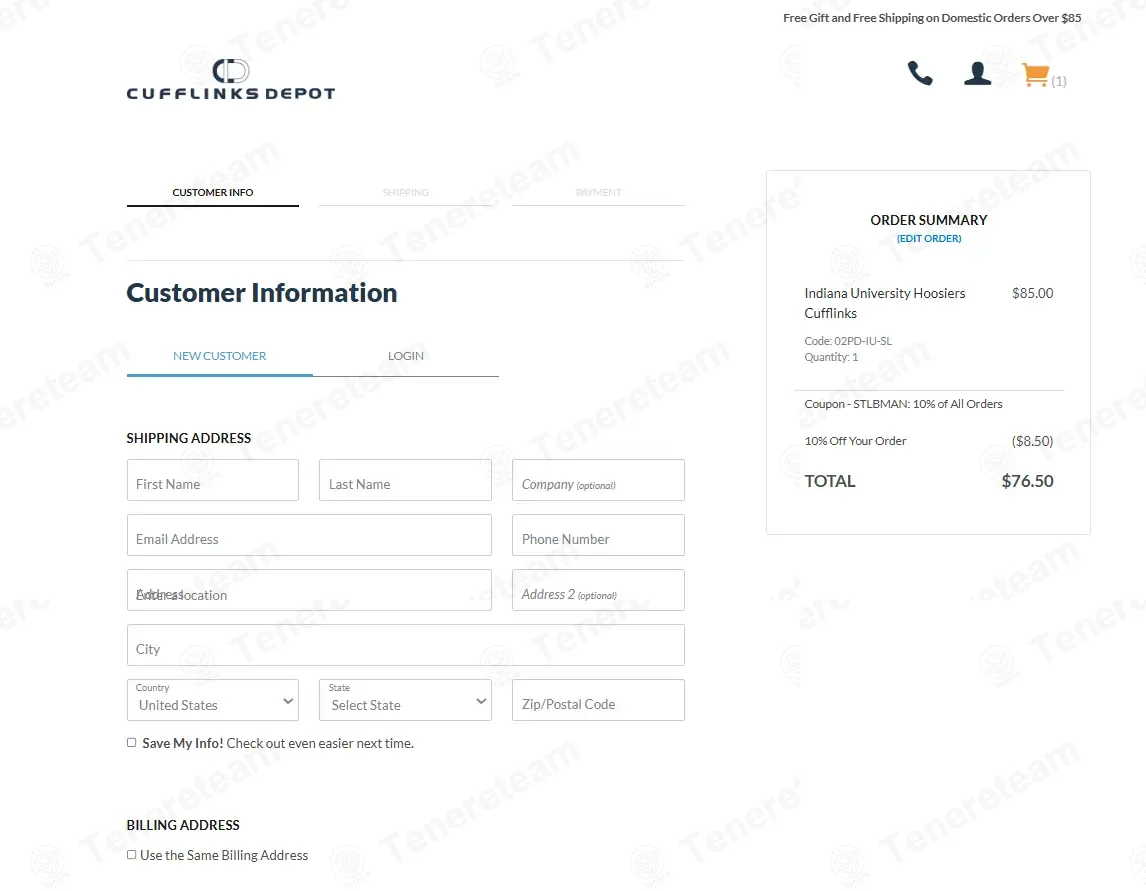Click the Address location field
The height and width of the screenshot is (891, 1146).
[309, 590]
